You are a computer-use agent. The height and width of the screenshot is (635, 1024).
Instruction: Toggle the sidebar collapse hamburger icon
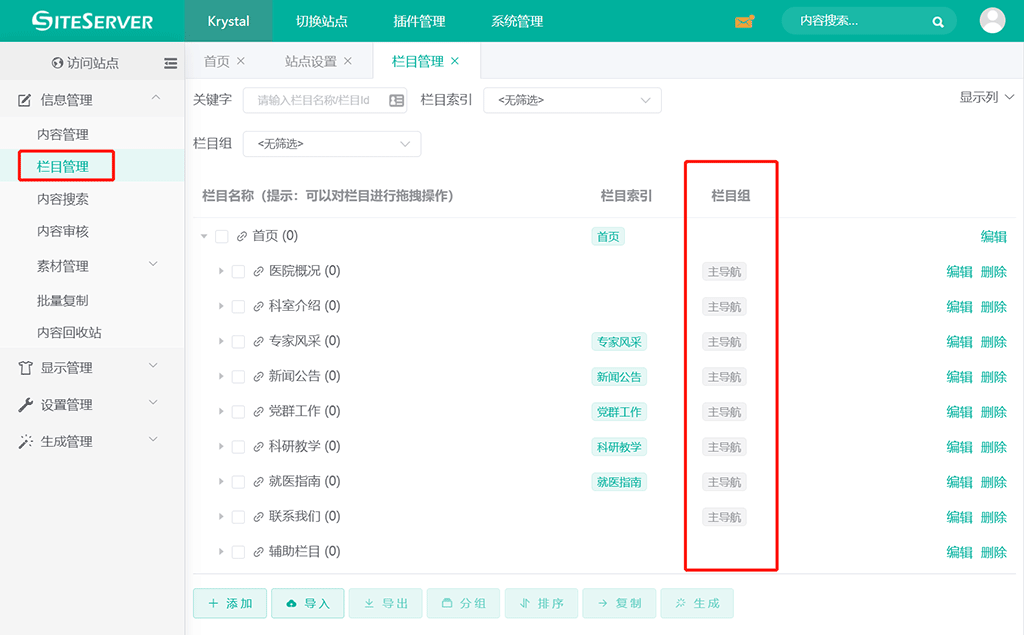click(171, 63)
